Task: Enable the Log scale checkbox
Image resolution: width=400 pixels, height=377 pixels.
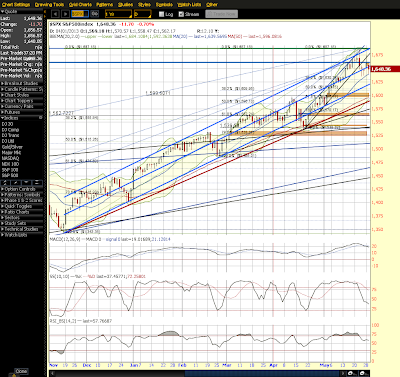Action: pos(162,14)
